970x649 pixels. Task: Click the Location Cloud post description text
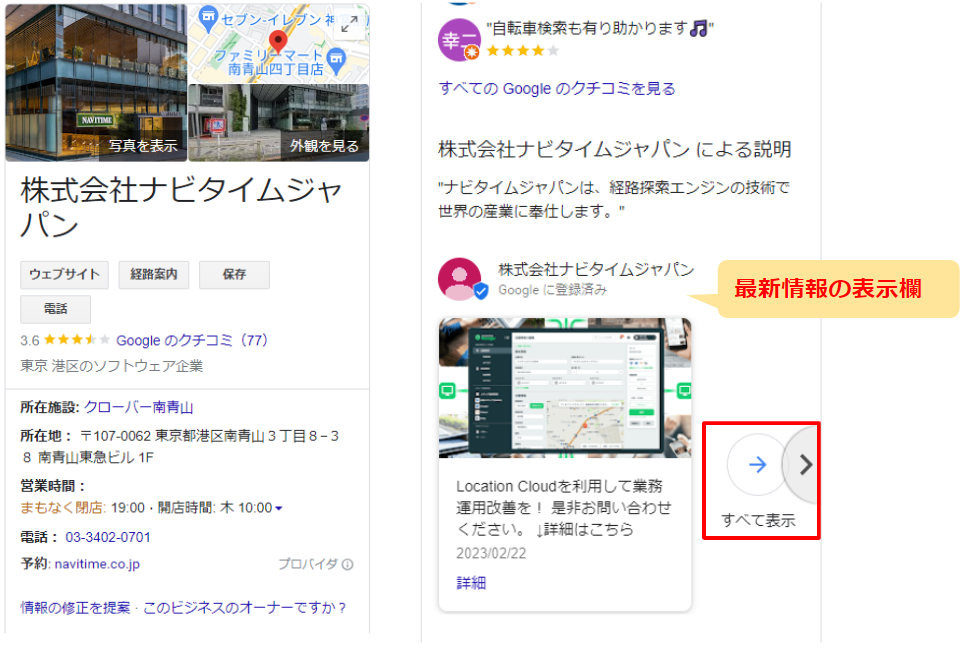tap(564, 509)
